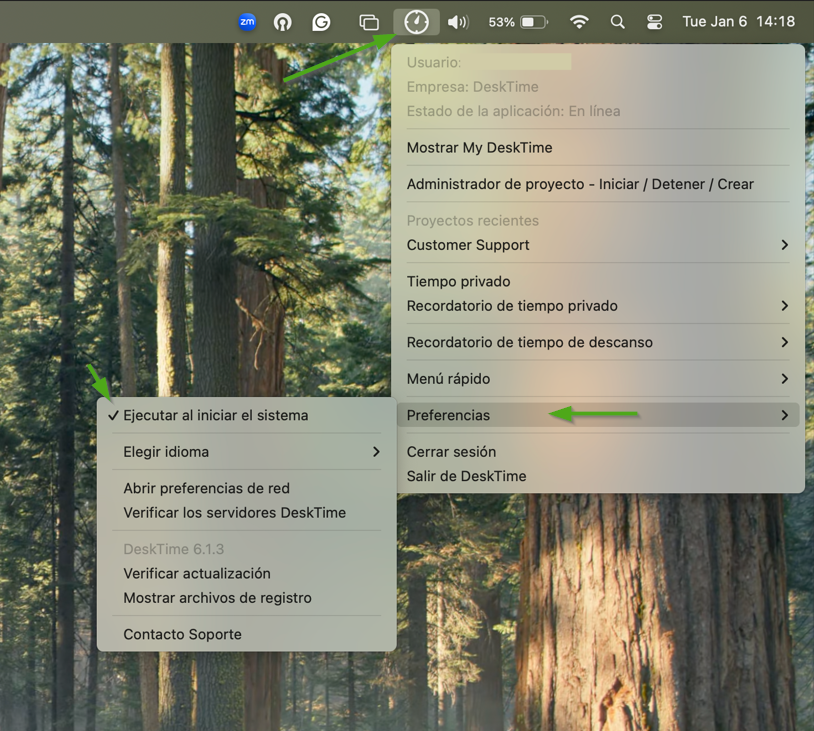Viewport: 814px width, 731px height.
Task: Click the DeskTime clock icon in menu bar
Action: coord(416,22)
